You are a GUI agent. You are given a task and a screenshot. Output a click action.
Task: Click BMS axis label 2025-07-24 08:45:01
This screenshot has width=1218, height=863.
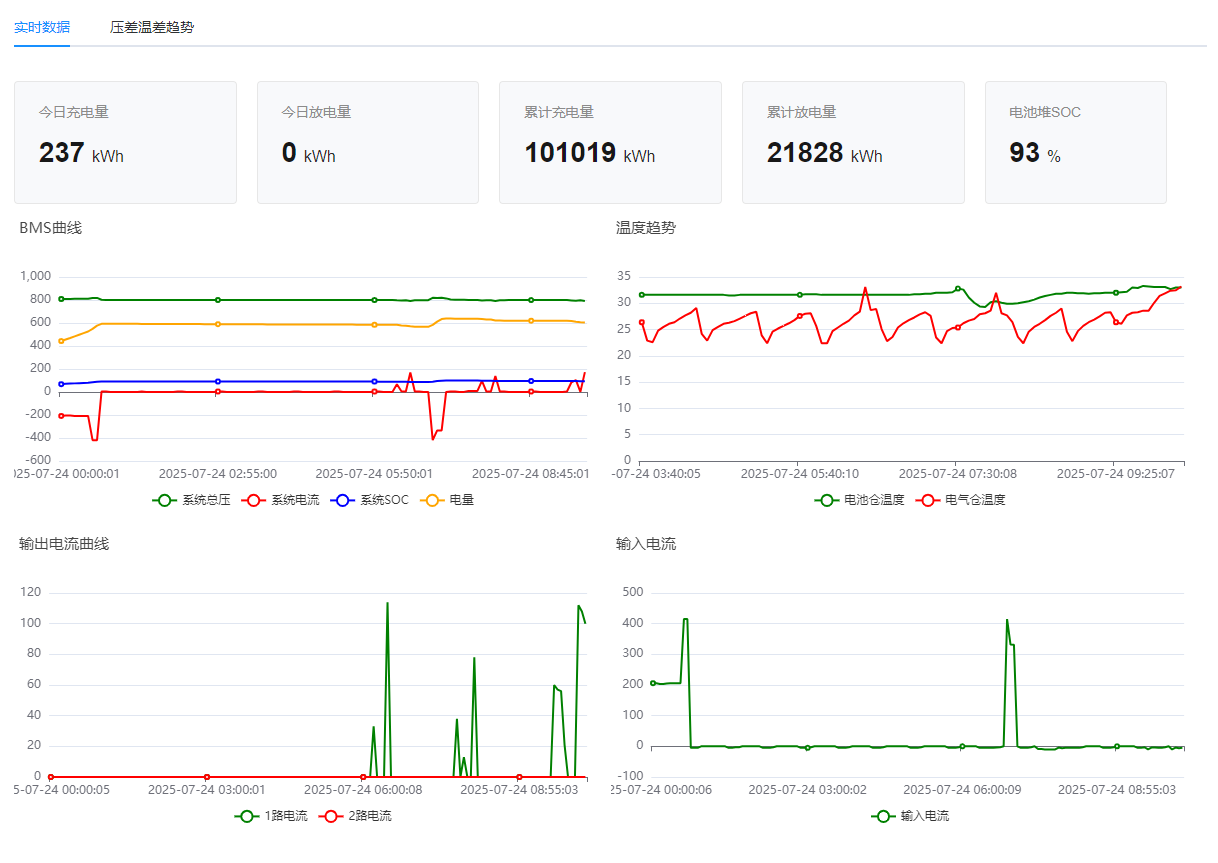(530, 474)
